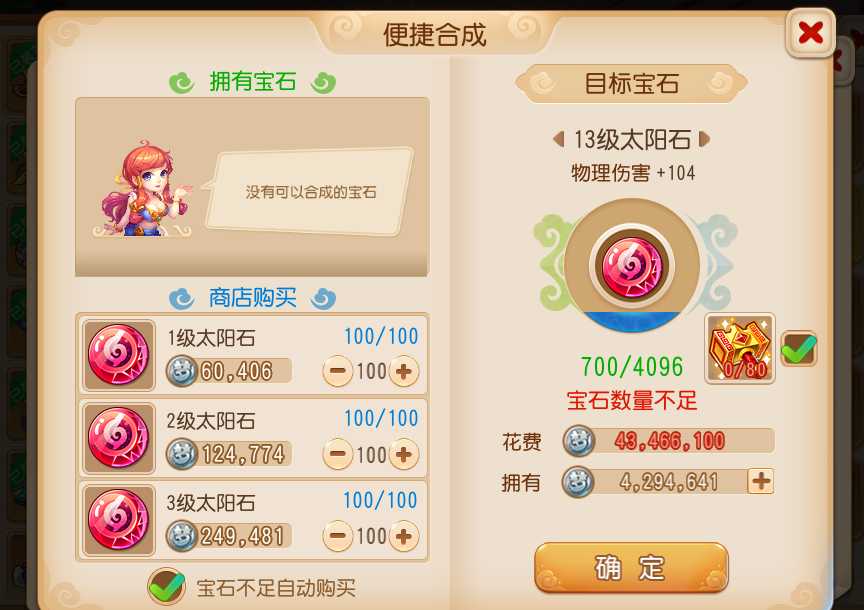The image size is (864, 610).
Task: Decrease 2级太阳石 quantity with minus
Action: (x=337, y=454)
